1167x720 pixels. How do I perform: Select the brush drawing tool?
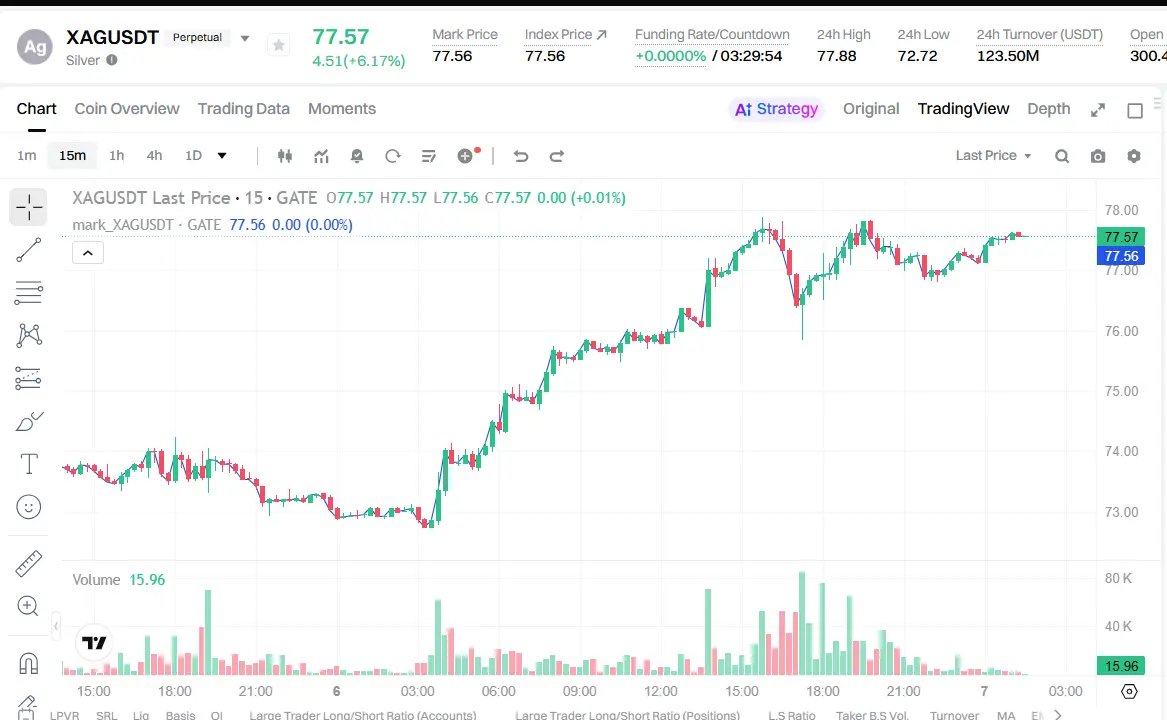click(28, 421)
